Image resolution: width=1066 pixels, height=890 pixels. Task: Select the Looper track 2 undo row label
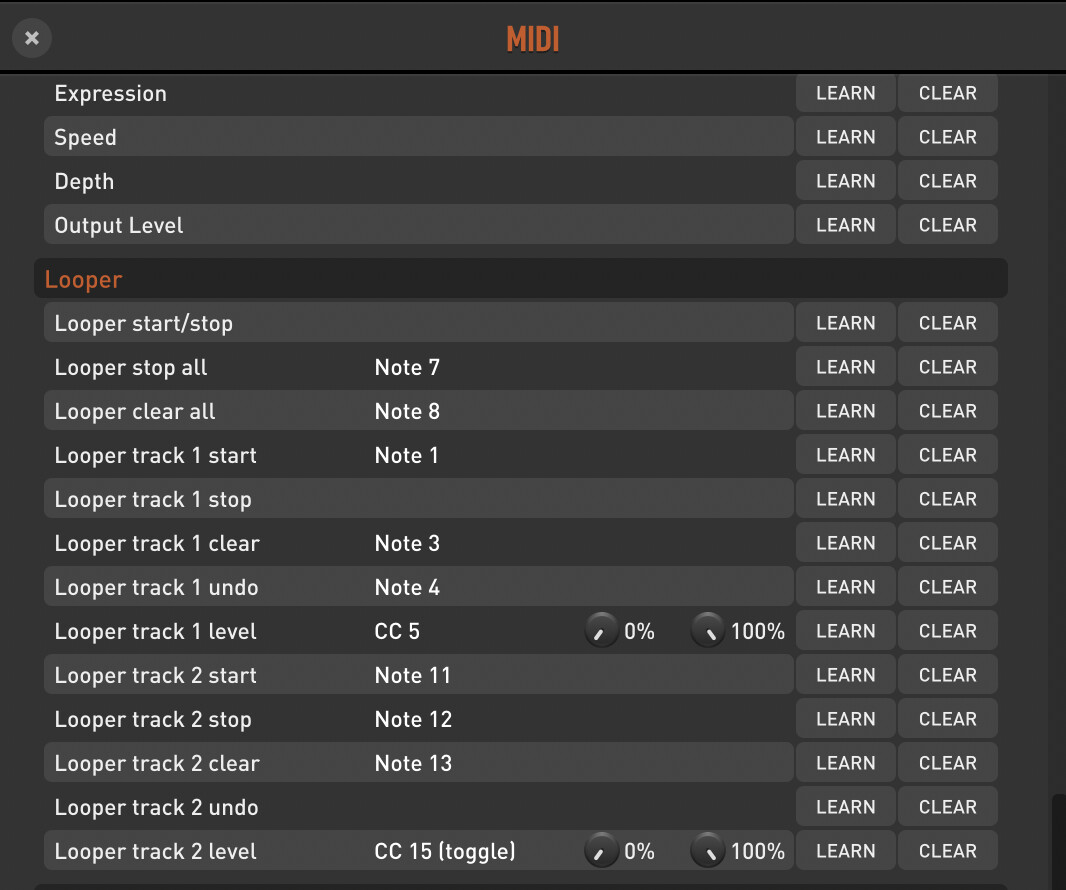156,807
